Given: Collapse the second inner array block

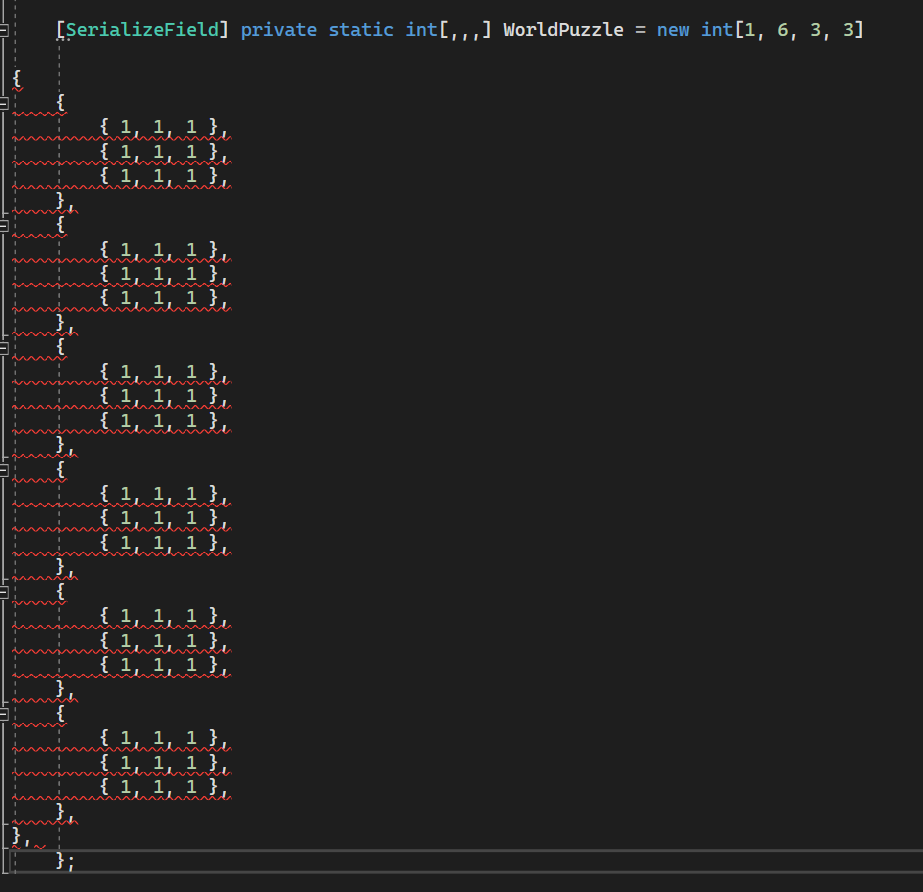Looking at the screenshot, I should (4, 225).
